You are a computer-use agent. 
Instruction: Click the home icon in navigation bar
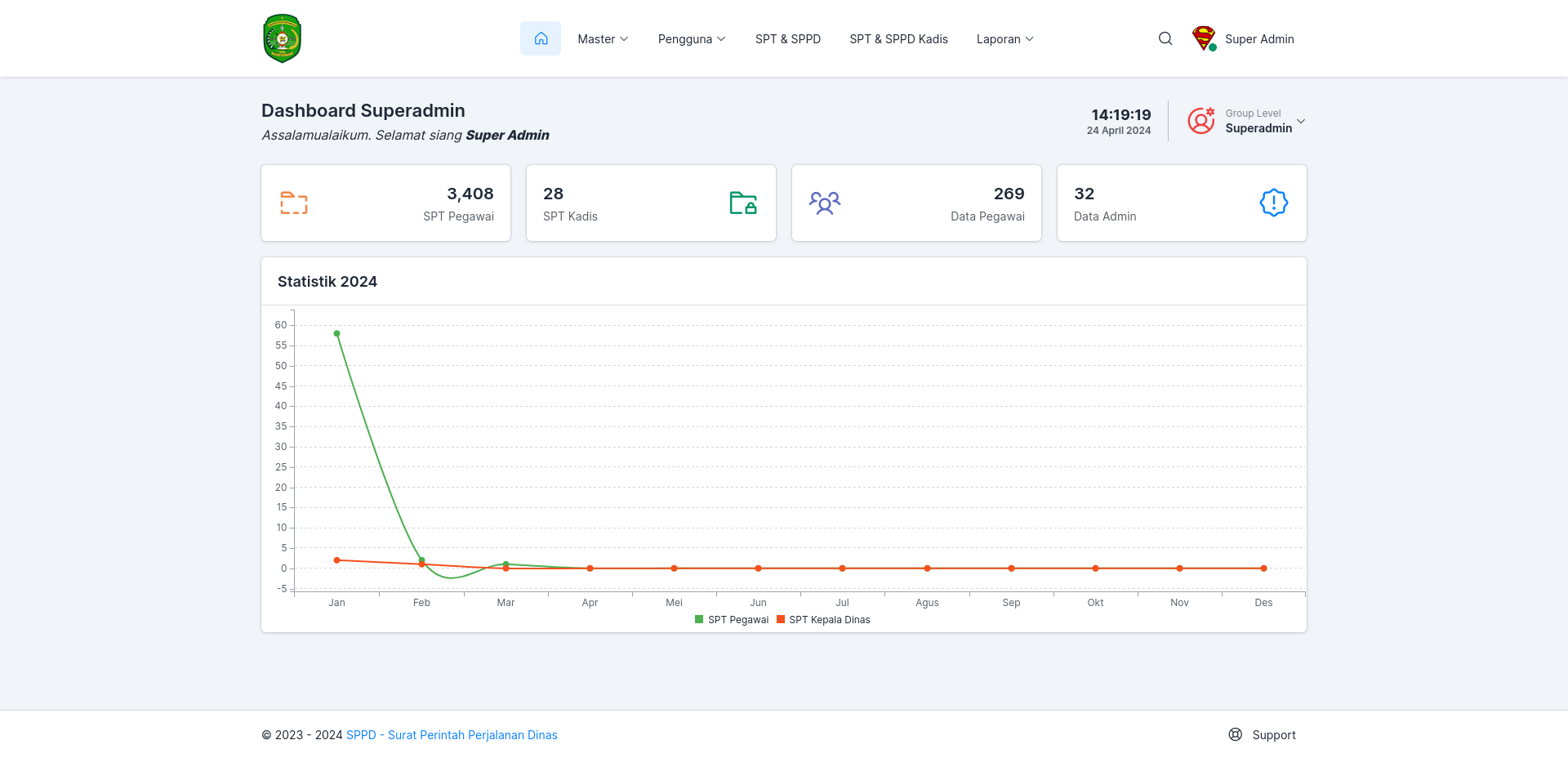click(541, 38)
